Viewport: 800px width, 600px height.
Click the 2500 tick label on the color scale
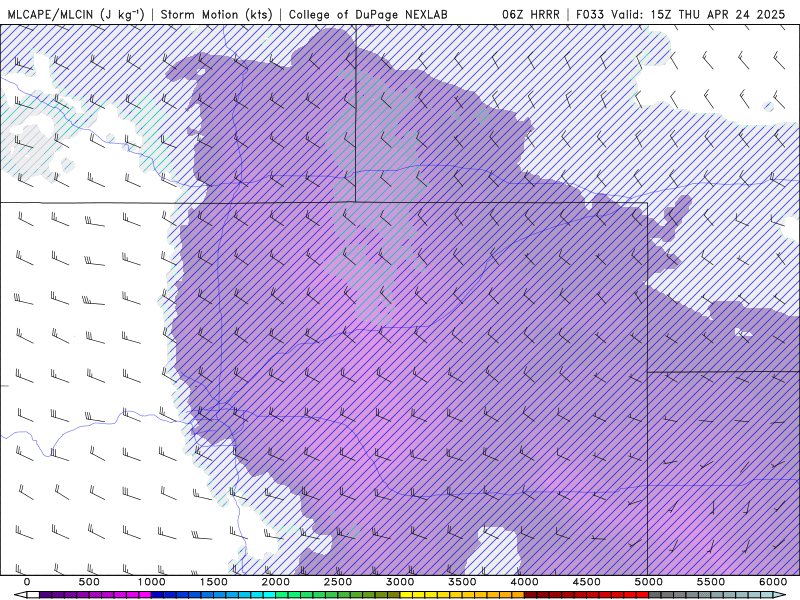pos(338,582)
